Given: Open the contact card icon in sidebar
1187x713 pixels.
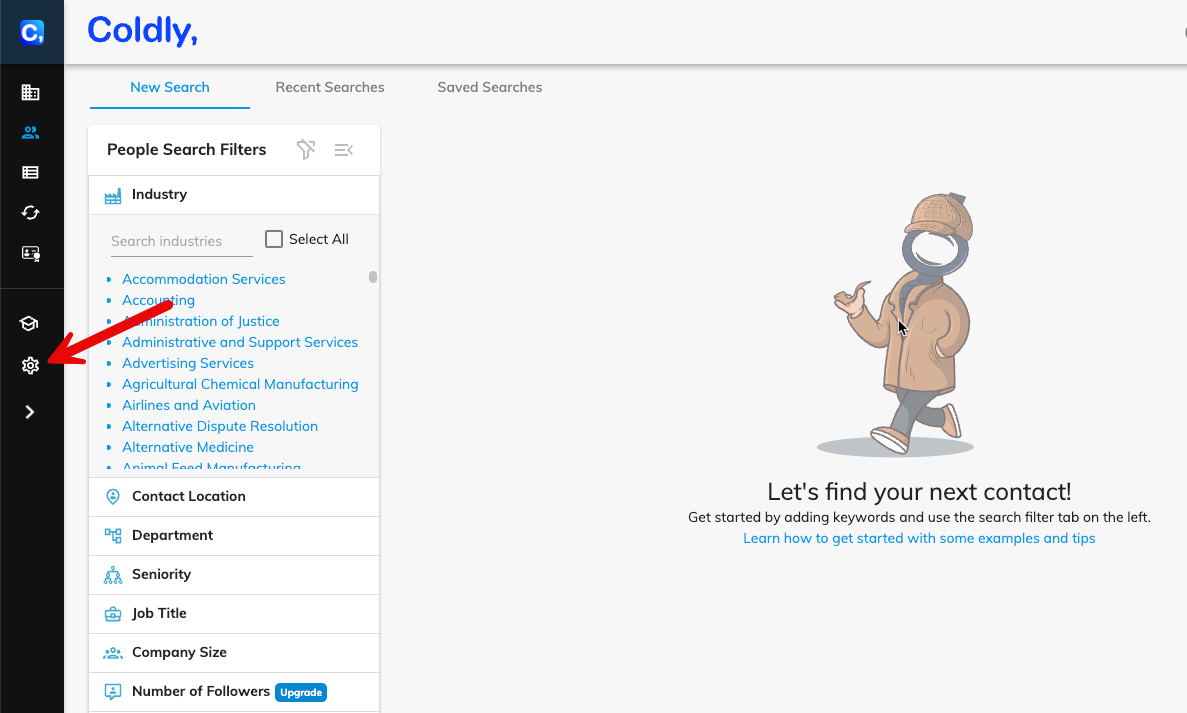Looking at the screenshot, I should [x=30, y=253].
